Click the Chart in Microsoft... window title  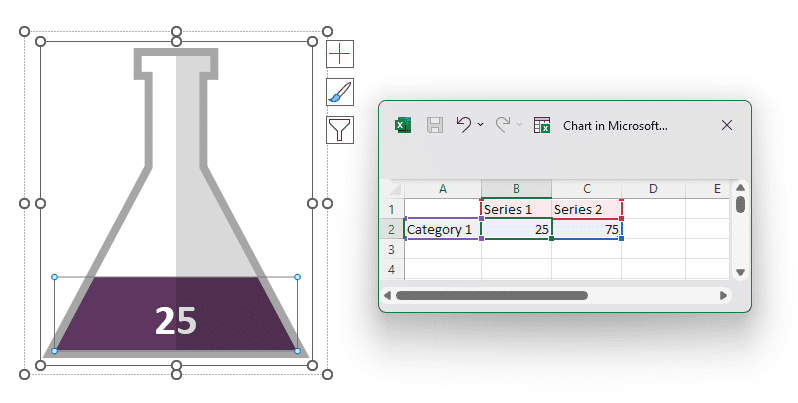click(x=615, y=126)
